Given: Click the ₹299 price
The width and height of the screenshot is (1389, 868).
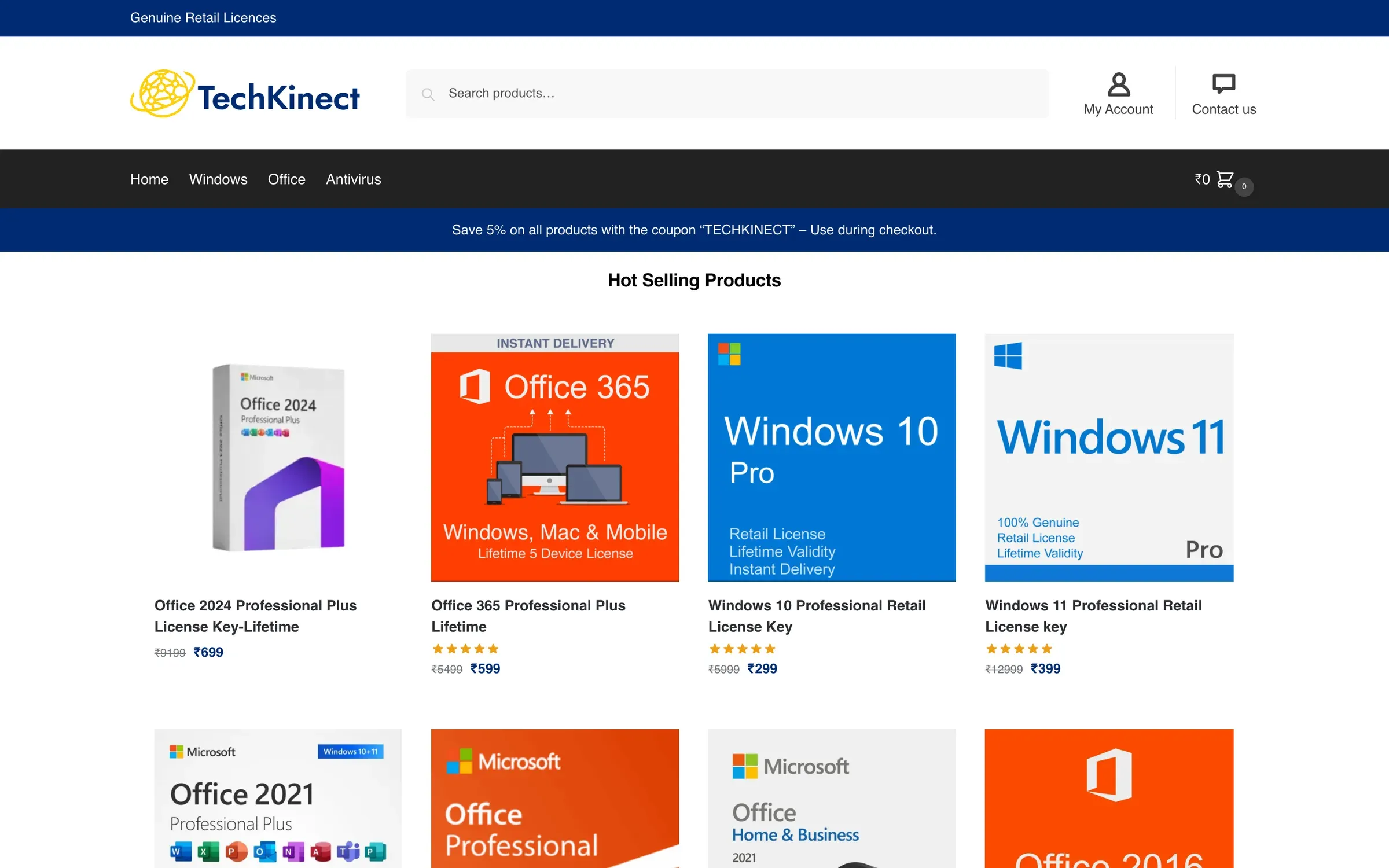Looking at the screenshot, I should (762, 668).
